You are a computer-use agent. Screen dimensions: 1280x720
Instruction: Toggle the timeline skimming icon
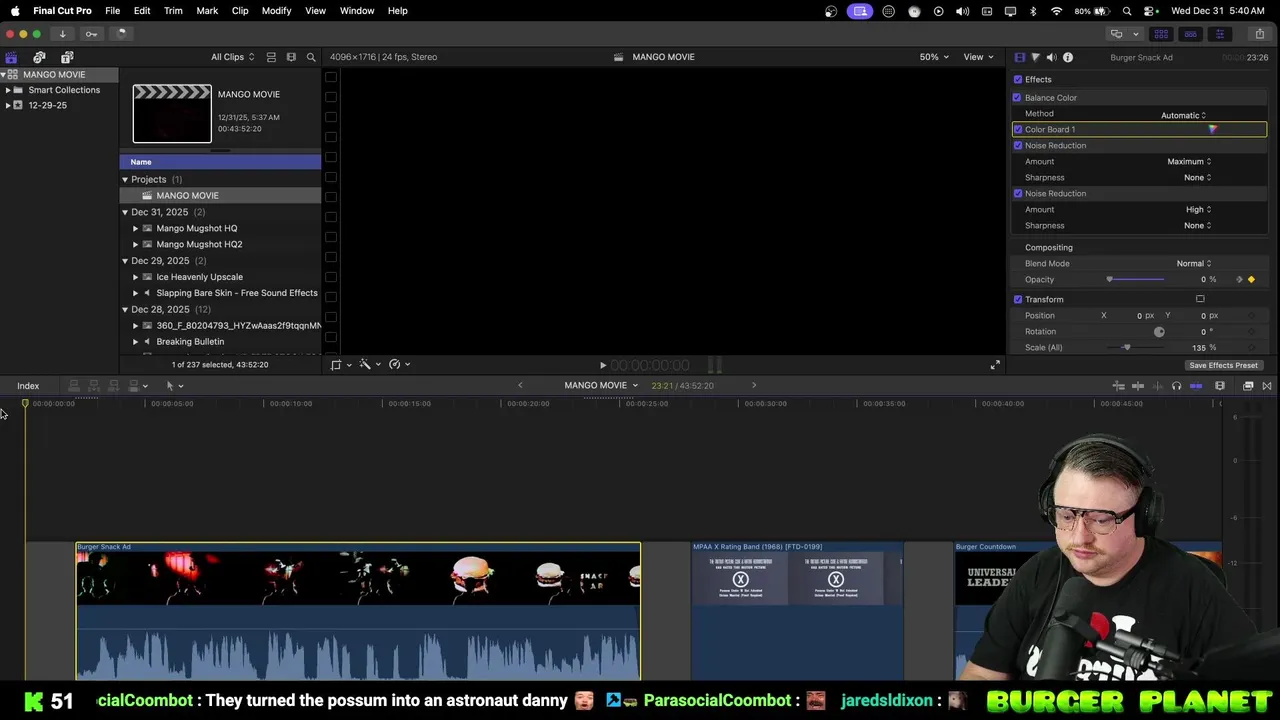coord(1139,386)
